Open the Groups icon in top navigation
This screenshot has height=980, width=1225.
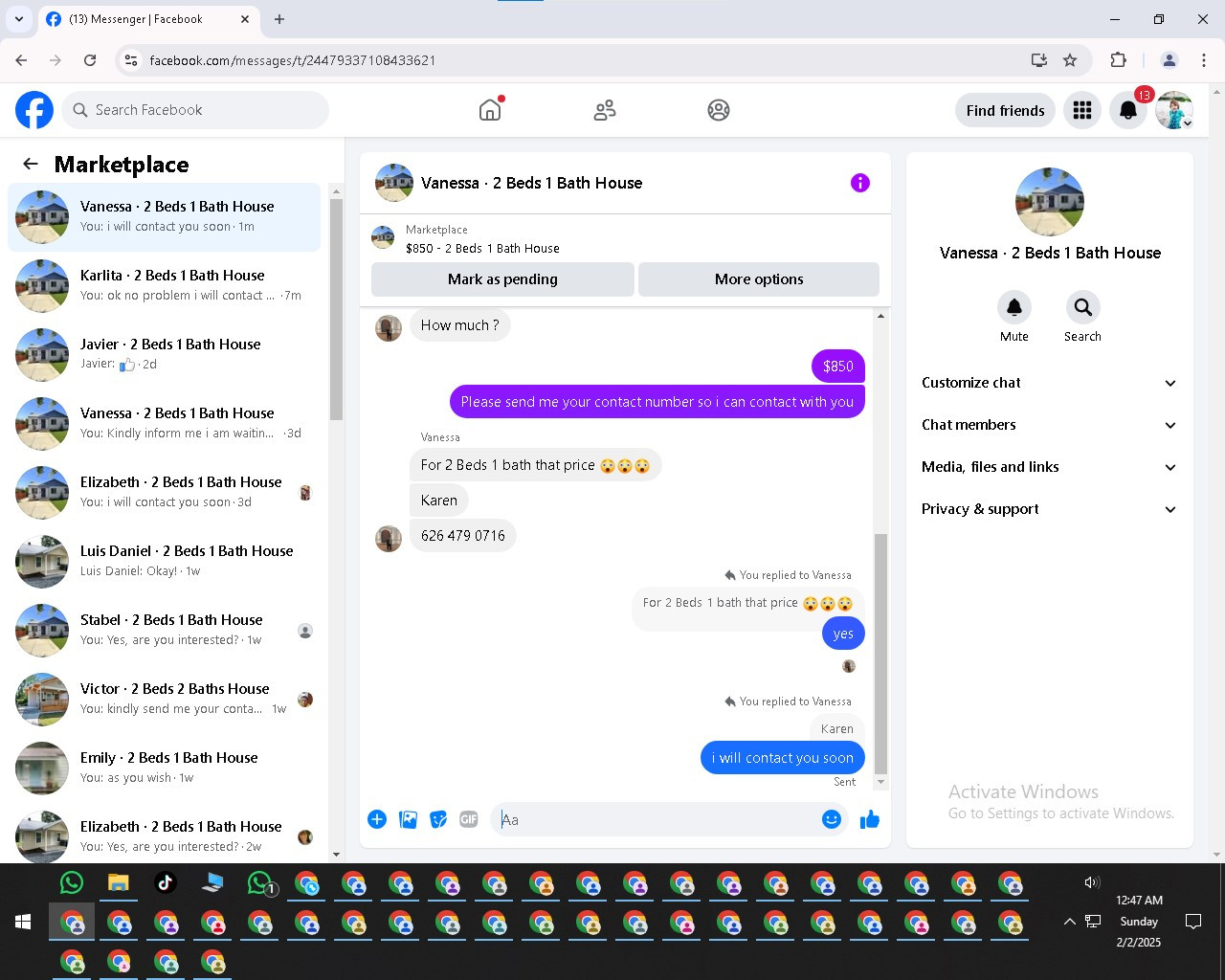(x=719, y=110)
